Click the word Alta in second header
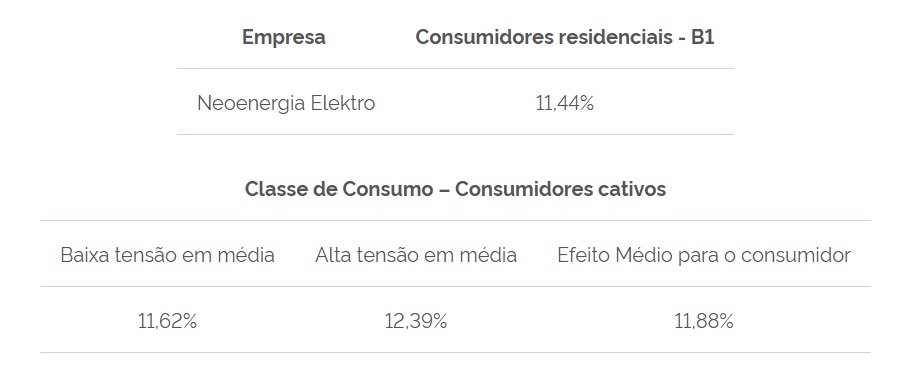 pyautogui.click(x=330, y=255)
